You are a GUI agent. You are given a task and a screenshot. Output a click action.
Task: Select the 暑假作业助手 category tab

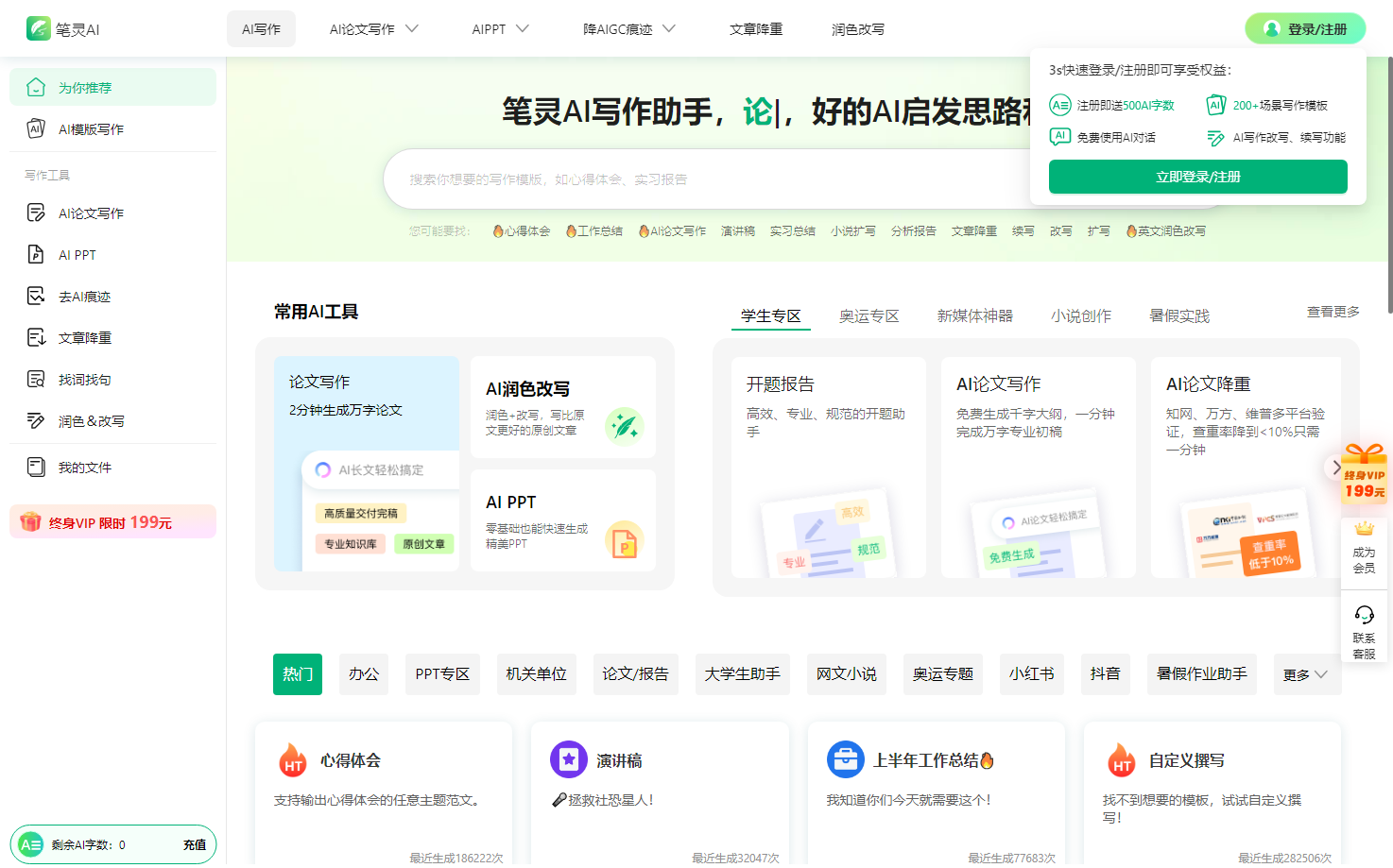[1202, 674]
